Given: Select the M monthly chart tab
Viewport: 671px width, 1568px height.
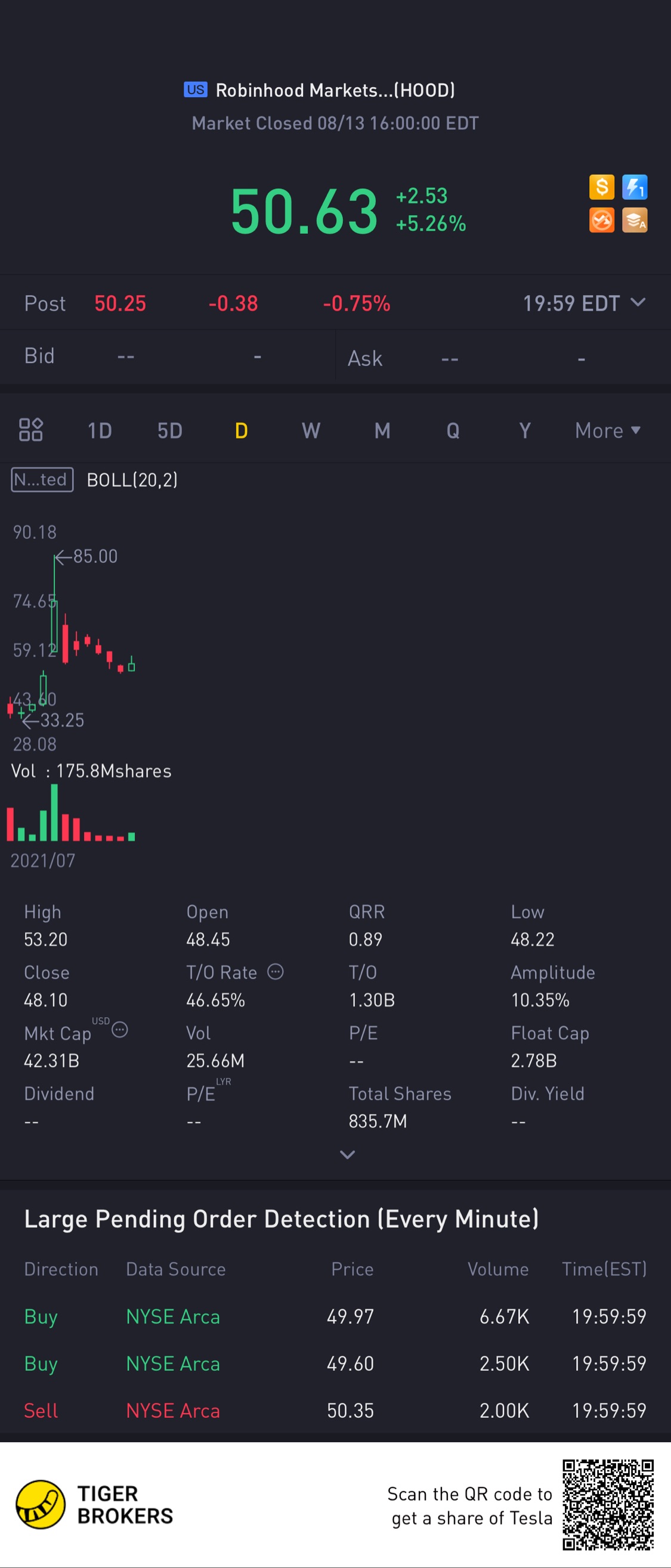Looking at the screenshot, I should (x=382, y=430).
